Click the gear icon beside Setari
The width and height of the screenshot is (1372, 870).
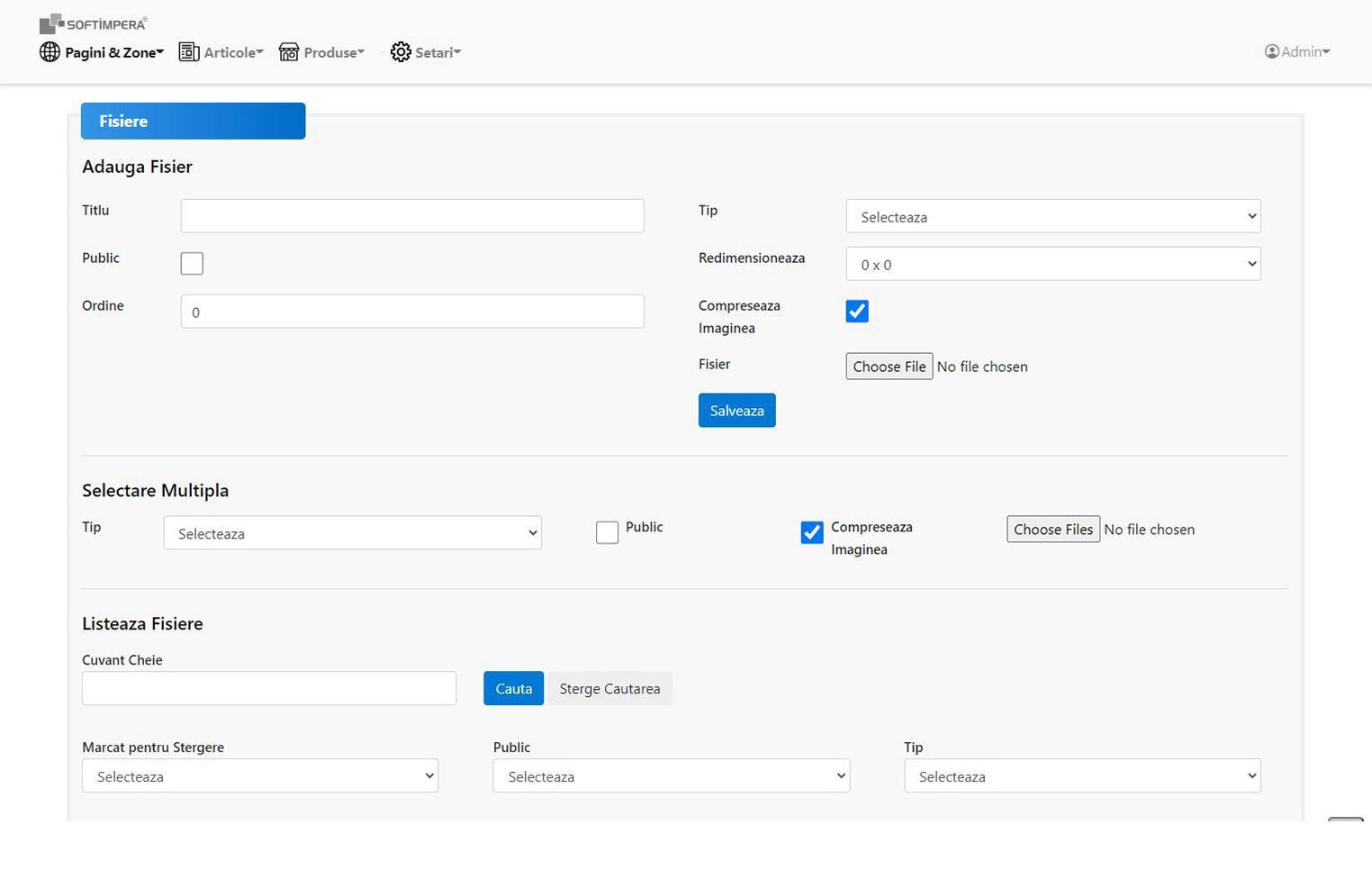pos(401,52)
